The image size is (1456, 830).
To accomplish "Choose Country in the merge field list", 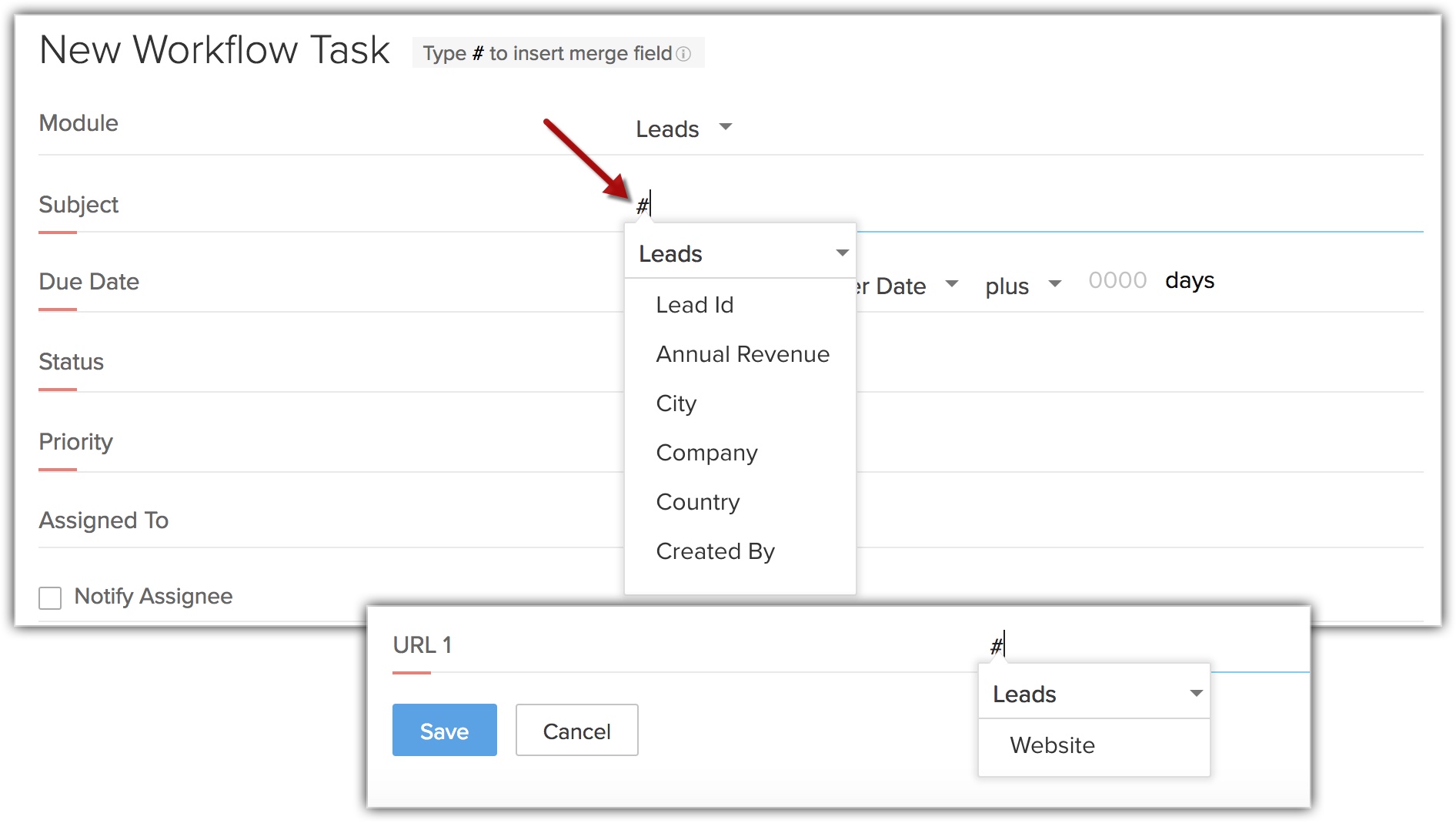I will pyautogui.click(x=697, y=502).
